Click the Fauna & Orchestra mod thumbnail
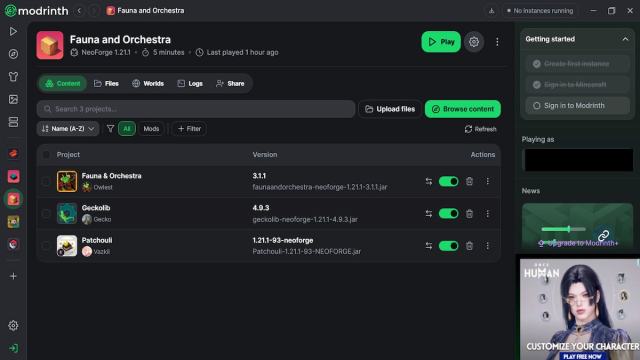Viewport: 640px width, 360px height. coord(67,181)
